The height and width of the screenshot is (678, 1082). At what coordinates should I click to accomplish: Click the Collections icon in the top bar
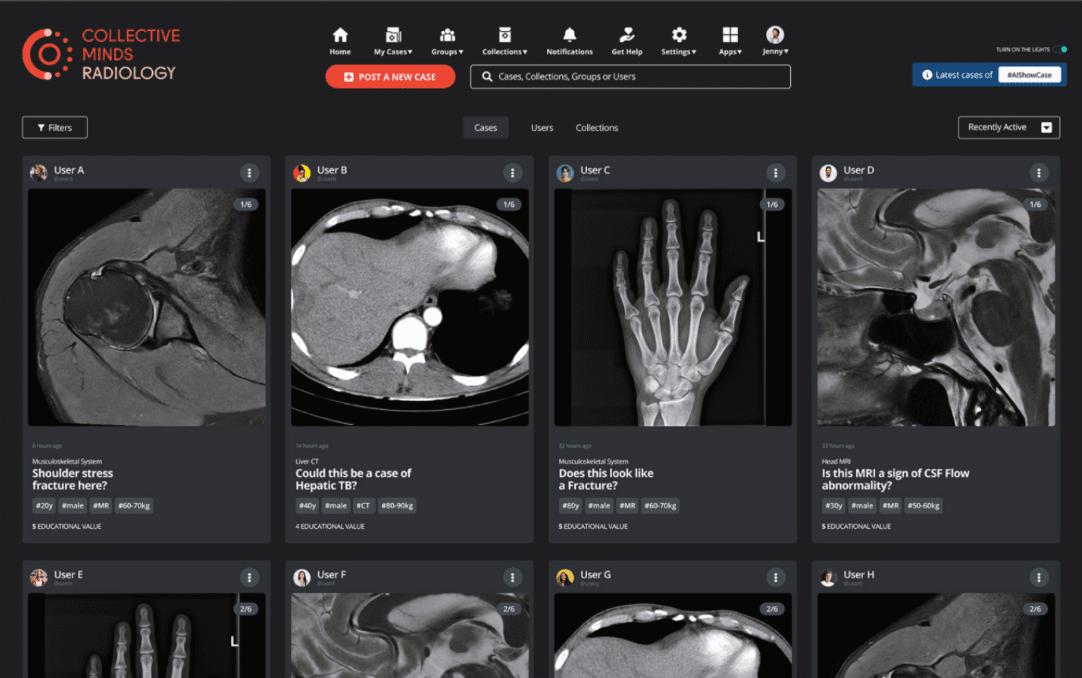click(505, 33)
